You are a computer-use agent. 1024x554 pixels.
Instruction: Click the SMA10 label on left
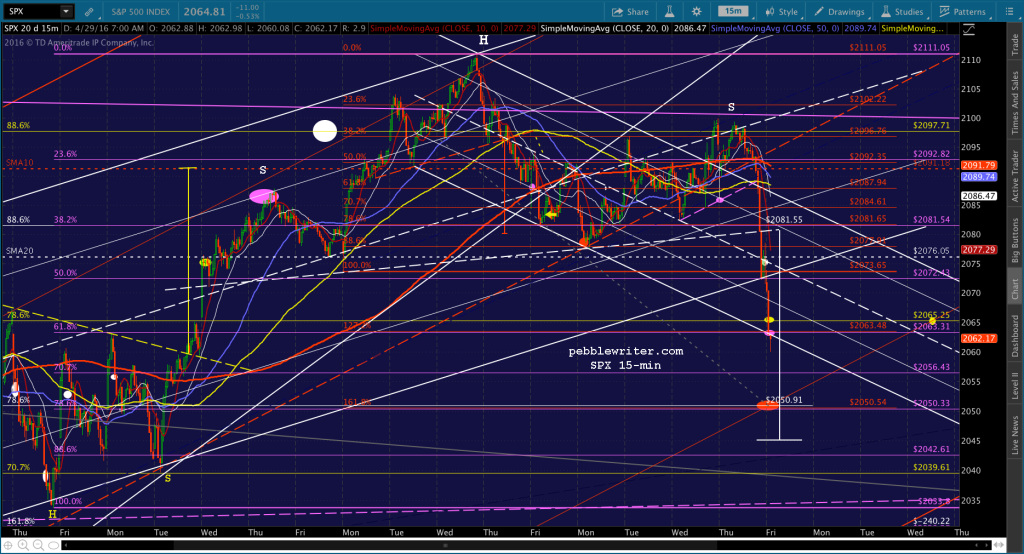(x=20, y=163)
